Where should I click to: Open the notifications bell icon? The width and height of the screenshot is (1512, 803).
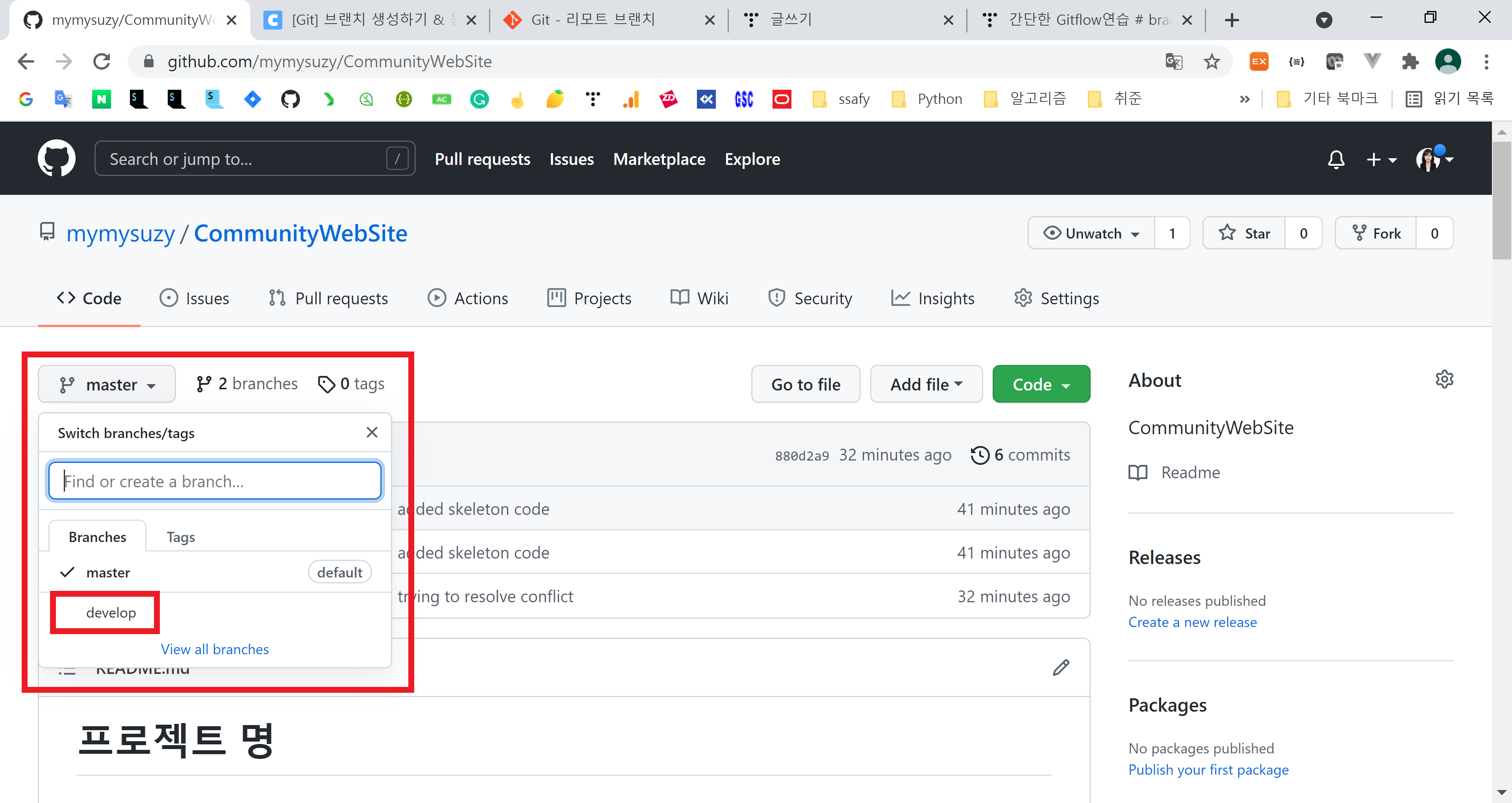[1336, 159]
